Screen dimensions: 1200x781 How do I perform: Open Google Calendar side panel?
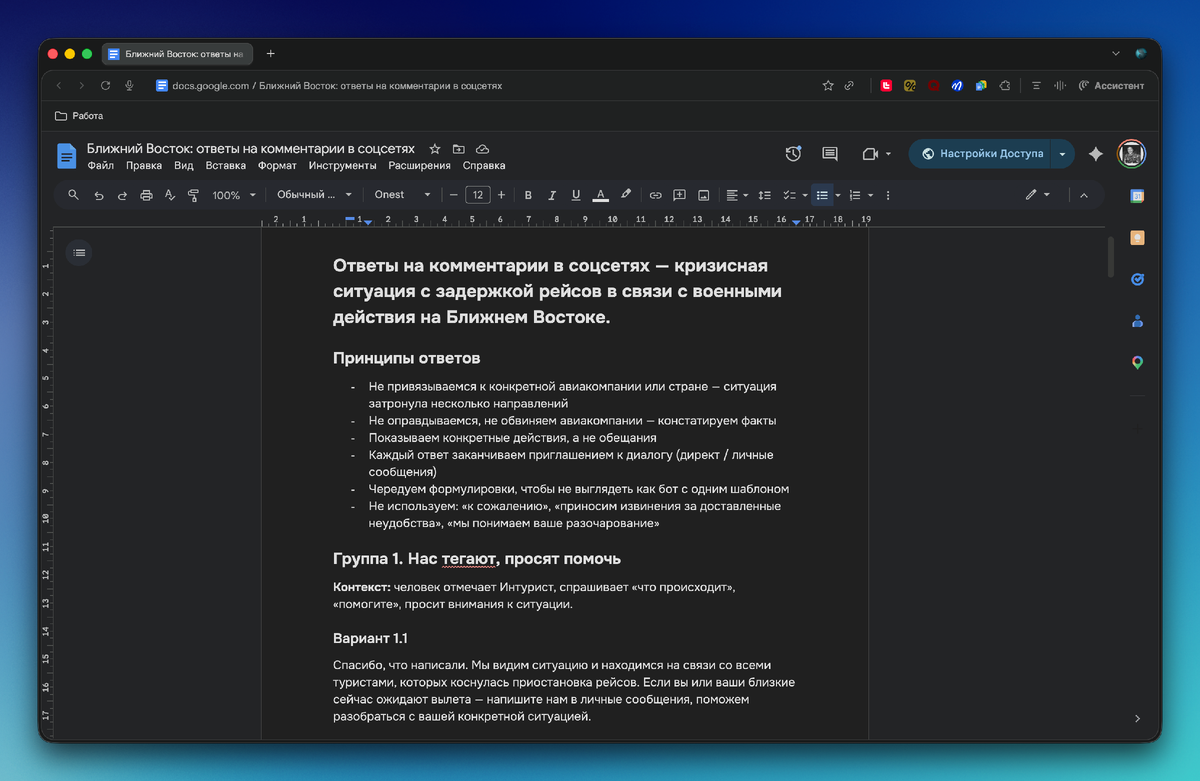(x=1137, y=196)
